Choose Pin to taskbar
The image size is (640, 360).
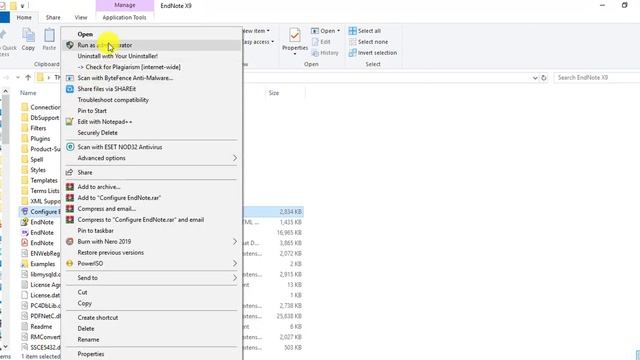tap(96, 231)
